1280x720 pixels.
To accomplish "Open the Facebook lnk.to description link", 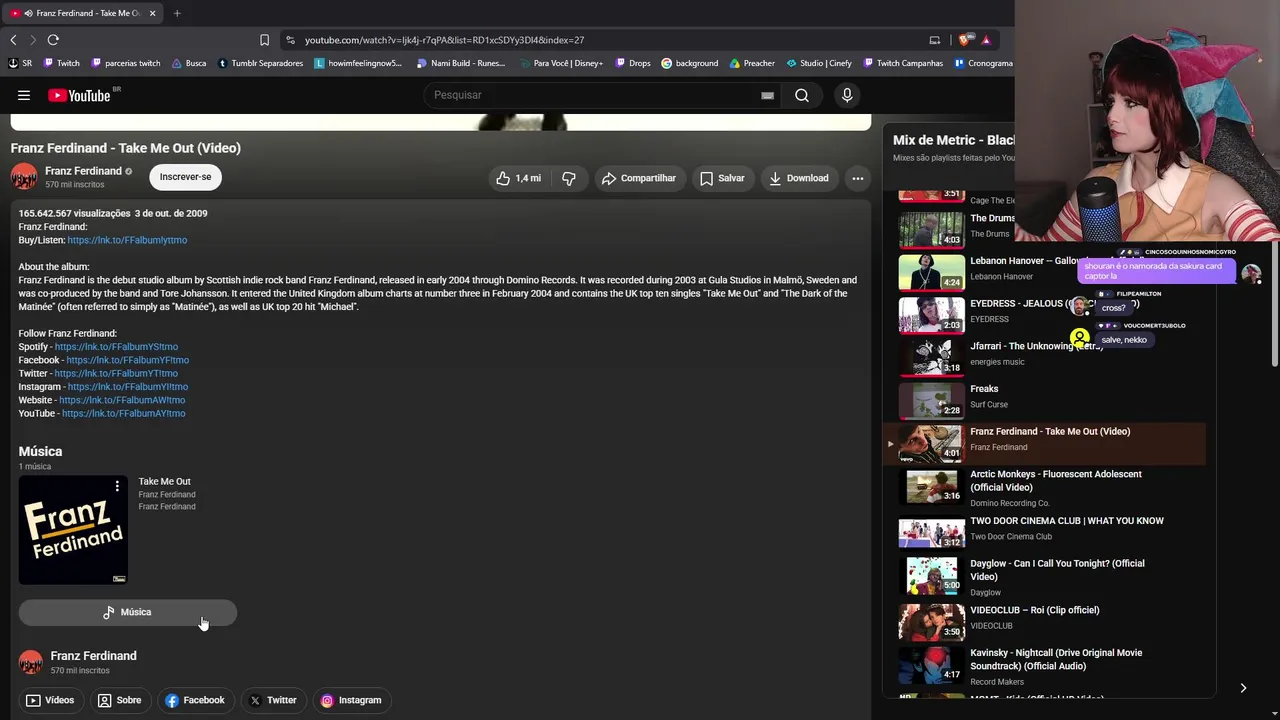I will tap(127, 360).
